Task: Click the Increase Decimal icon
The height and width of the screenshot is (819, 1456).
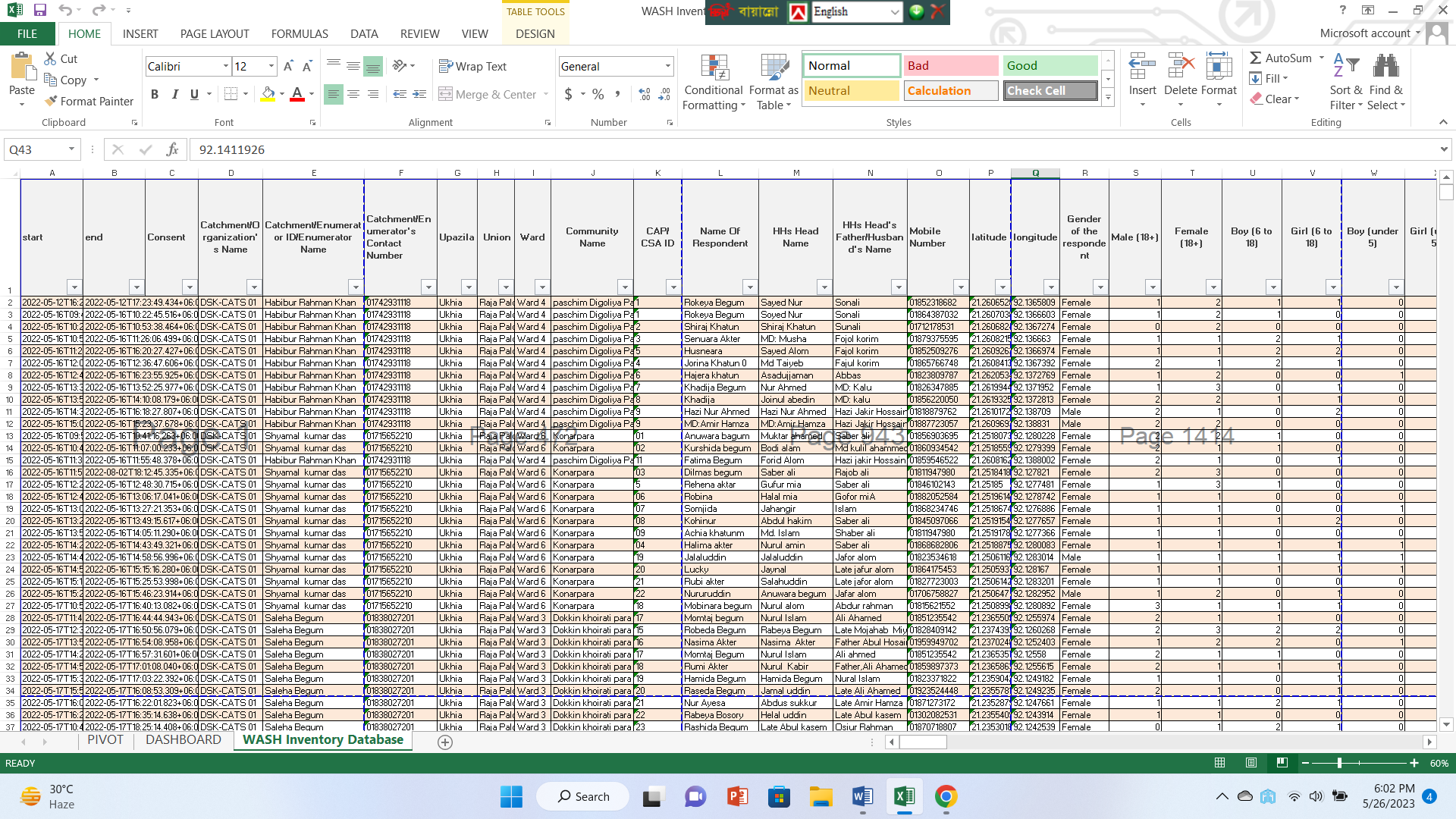Action: point(644,94)
